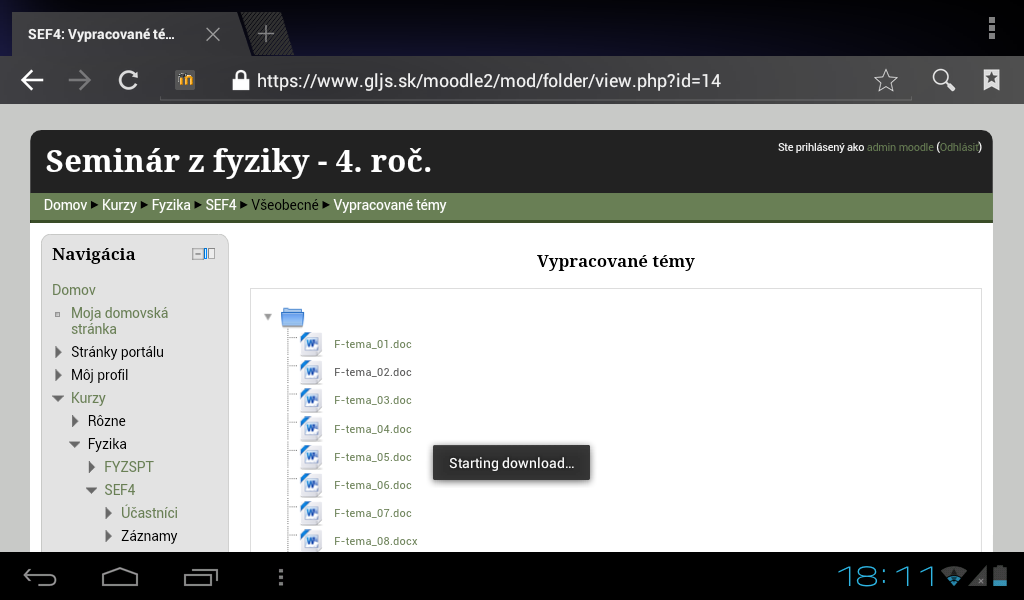Click Word icon of F-tema_06.doc
The height and width of the screenshot is (600, 1024).
point(311,484)
